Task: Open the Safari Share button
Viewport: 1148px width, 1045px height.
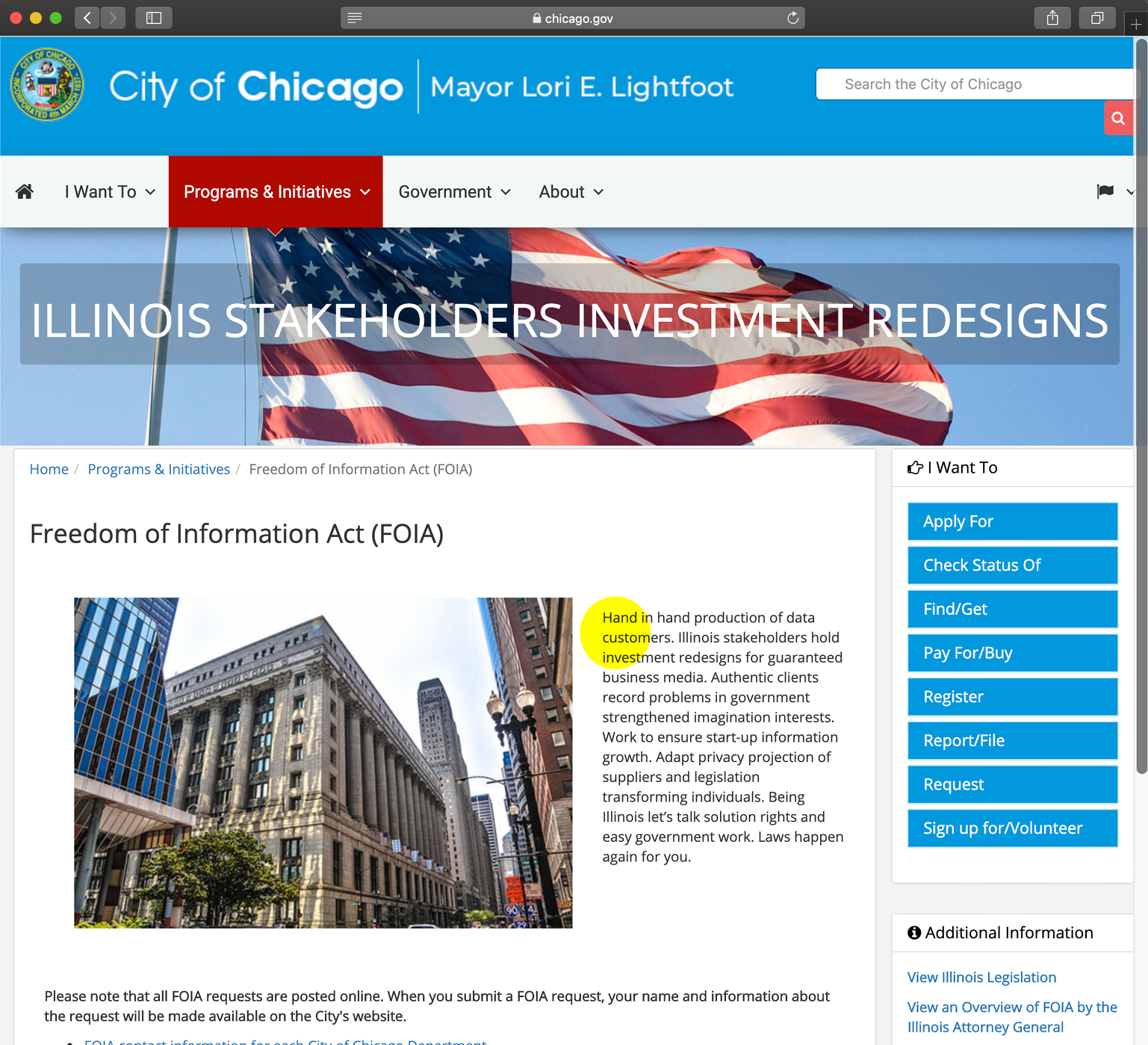Action: click(1052, 18)
